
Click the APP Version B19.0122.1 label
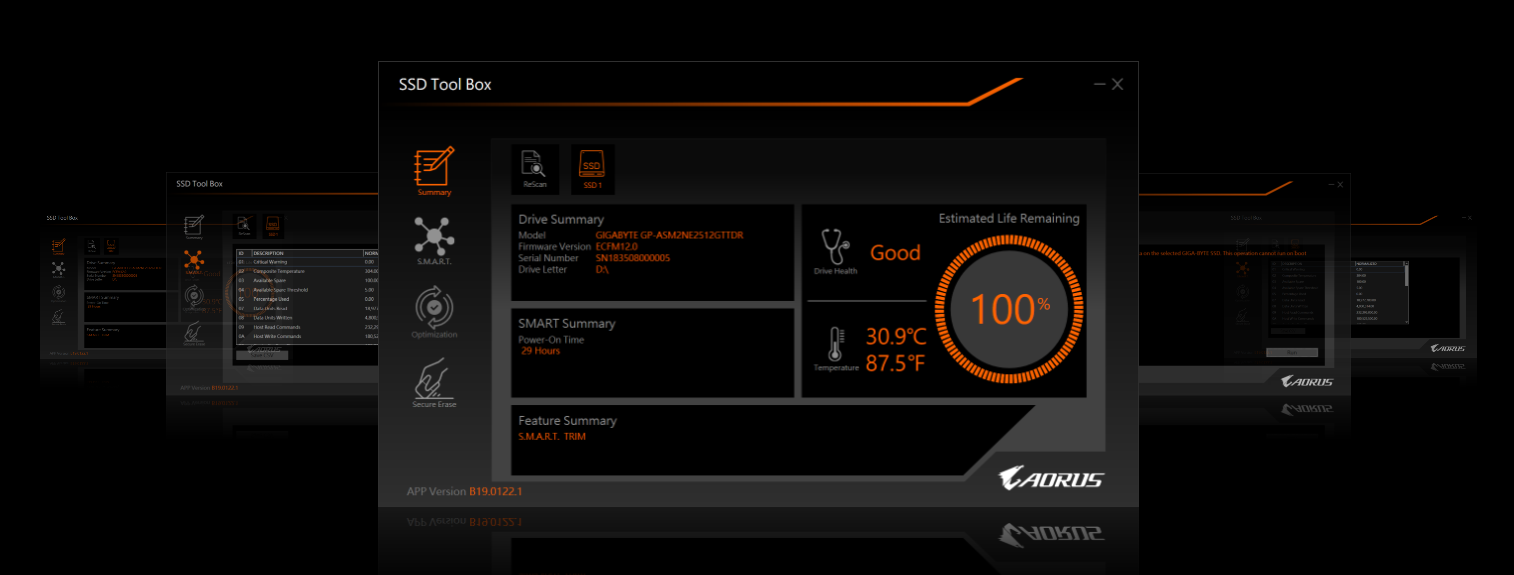pos(465,491)
